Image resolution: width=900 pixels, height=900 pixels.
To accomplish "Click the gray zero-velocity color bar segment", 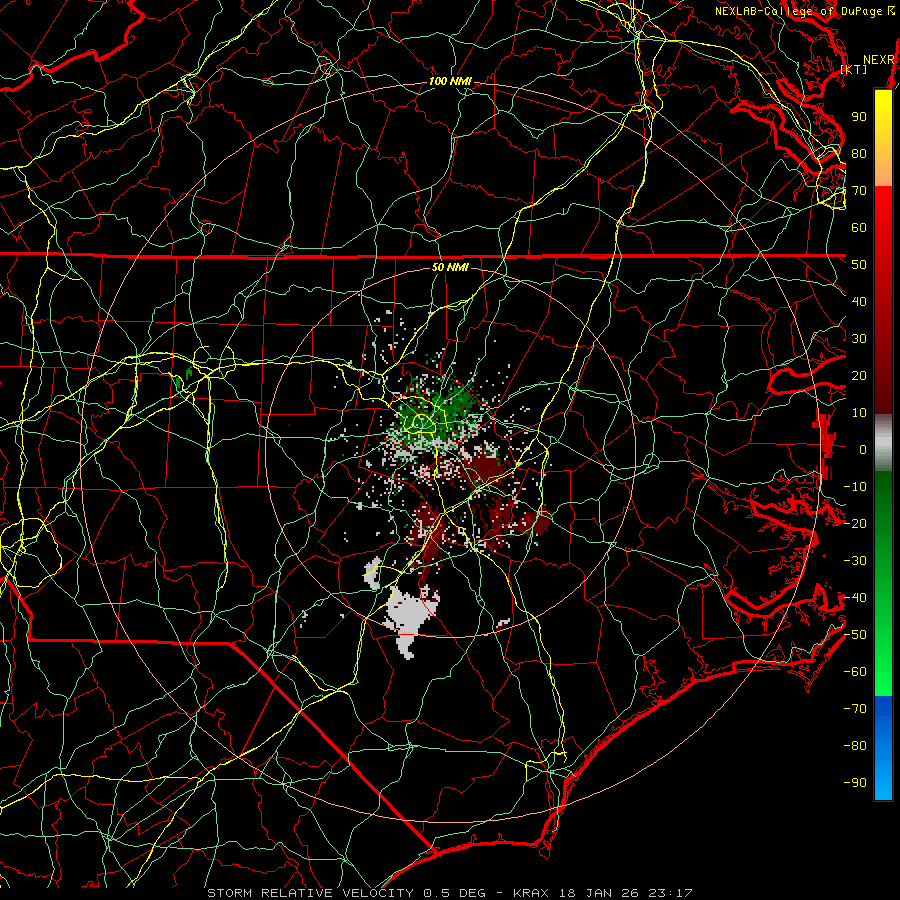I will tap(883, 443).
